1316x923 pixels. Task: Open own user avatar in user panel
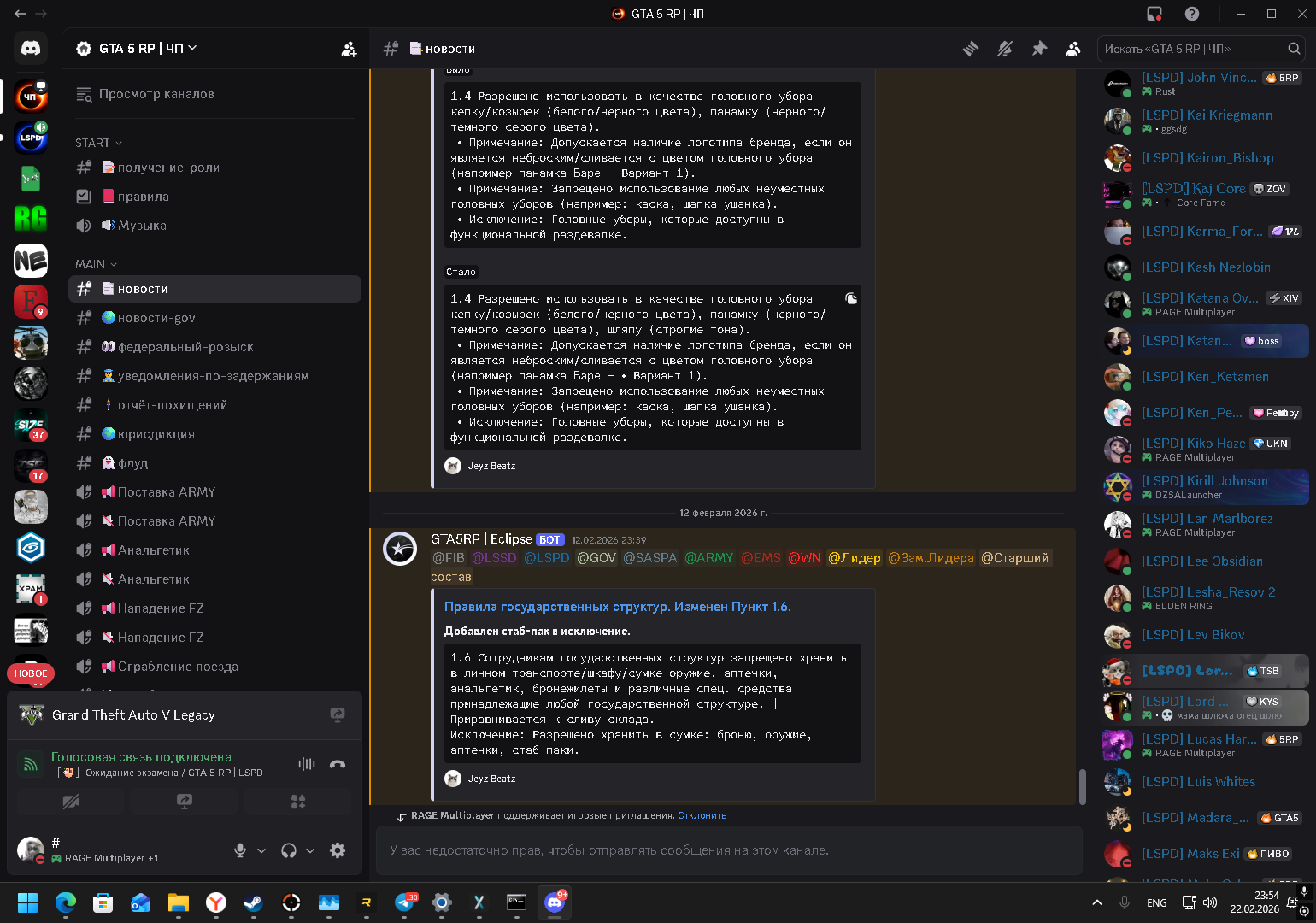tap(31, 850)
